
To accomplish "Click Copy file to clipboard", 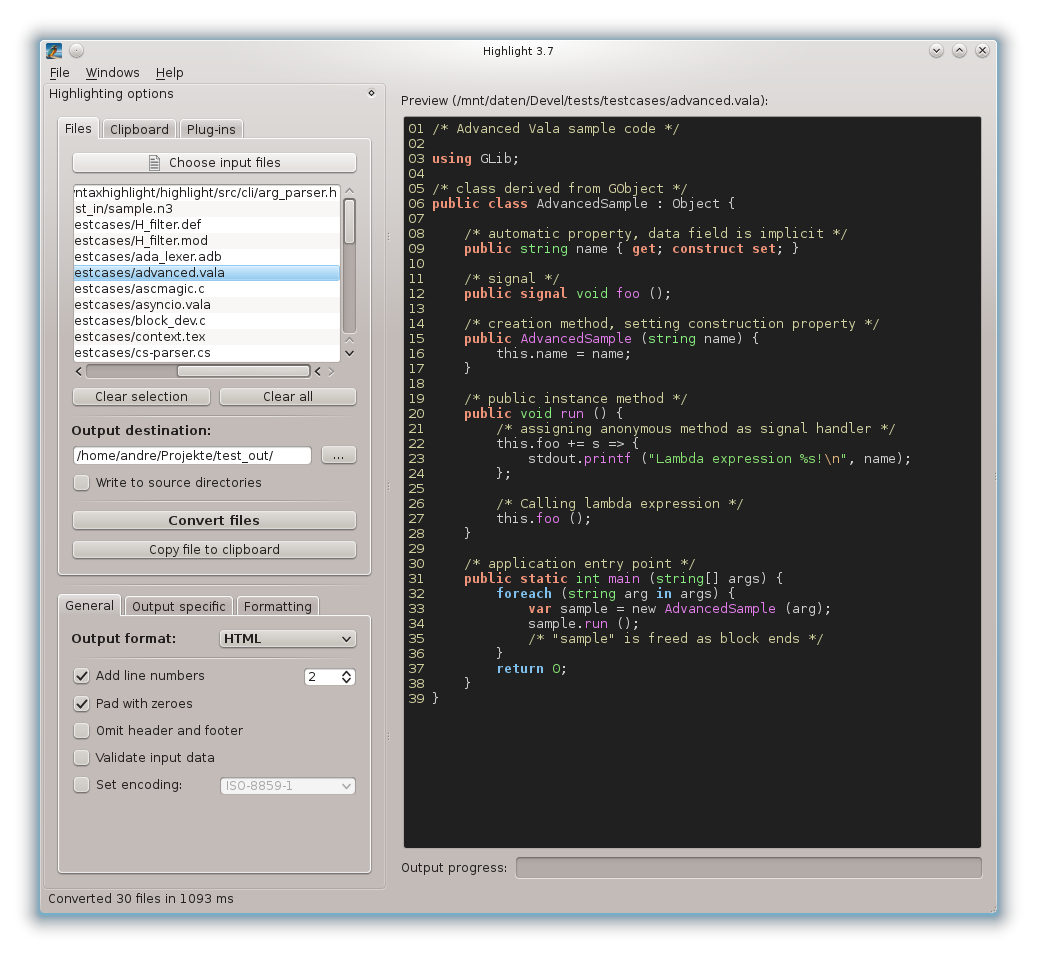I will coord(214,550).
